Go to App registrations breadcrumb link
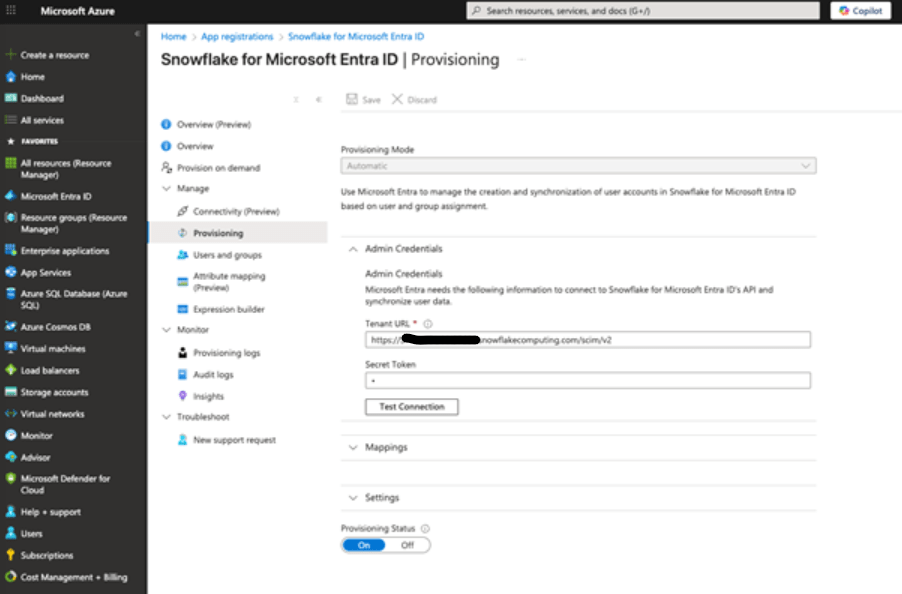This screenshot has height=594, width=902. (237, 36)
